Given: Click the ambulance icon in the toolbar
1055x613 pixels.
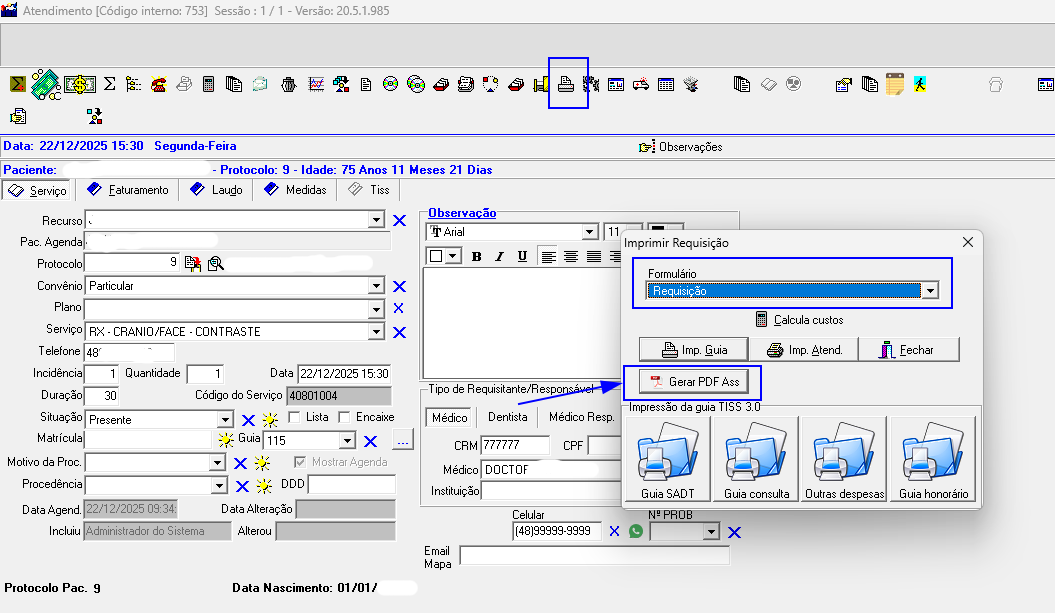Looking at the screenshot, I should click(640, 85).
